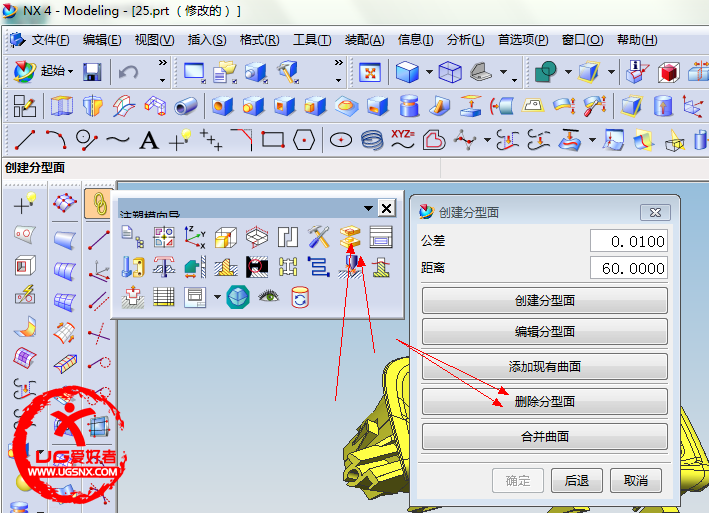Click the Mold Wizard cavity layout icon
The image size is (709, 513).
coord(257,237)
